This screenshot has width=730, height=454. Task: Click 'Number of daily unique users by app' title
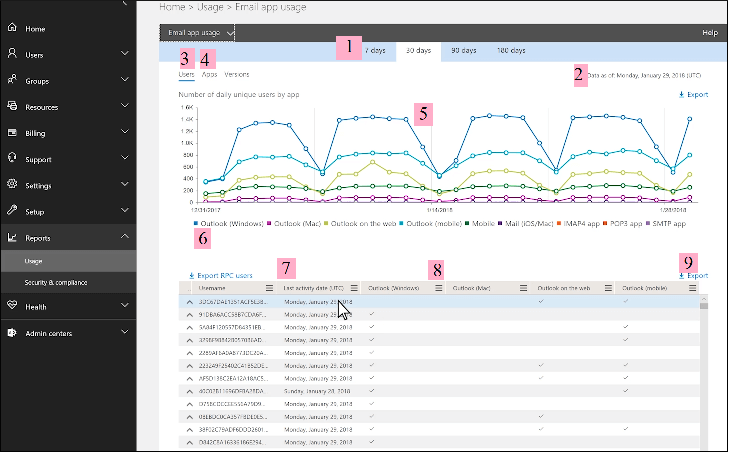(x=239, y=95)
